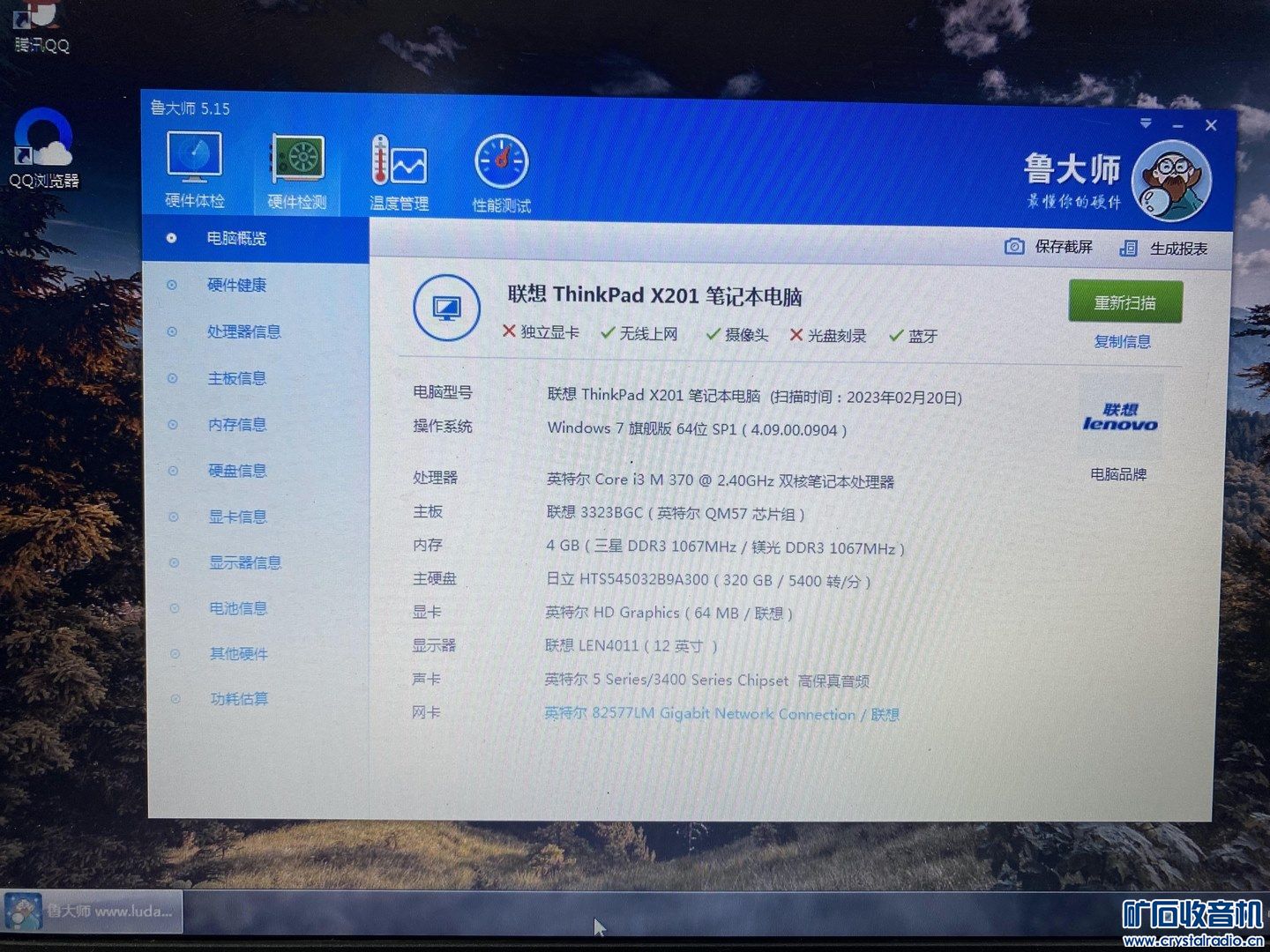The image size is (1270, 952).
Task: Click the 复制信息 link
Action: click(x=1122, y=342)
